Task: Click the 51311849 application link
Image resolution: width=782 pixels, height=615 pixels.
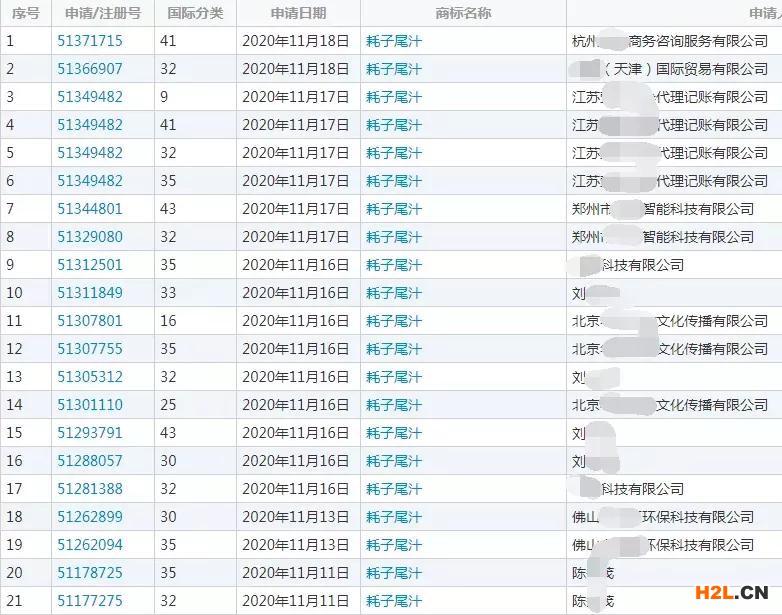Action: pyautogui.click(x=90, y=293)
